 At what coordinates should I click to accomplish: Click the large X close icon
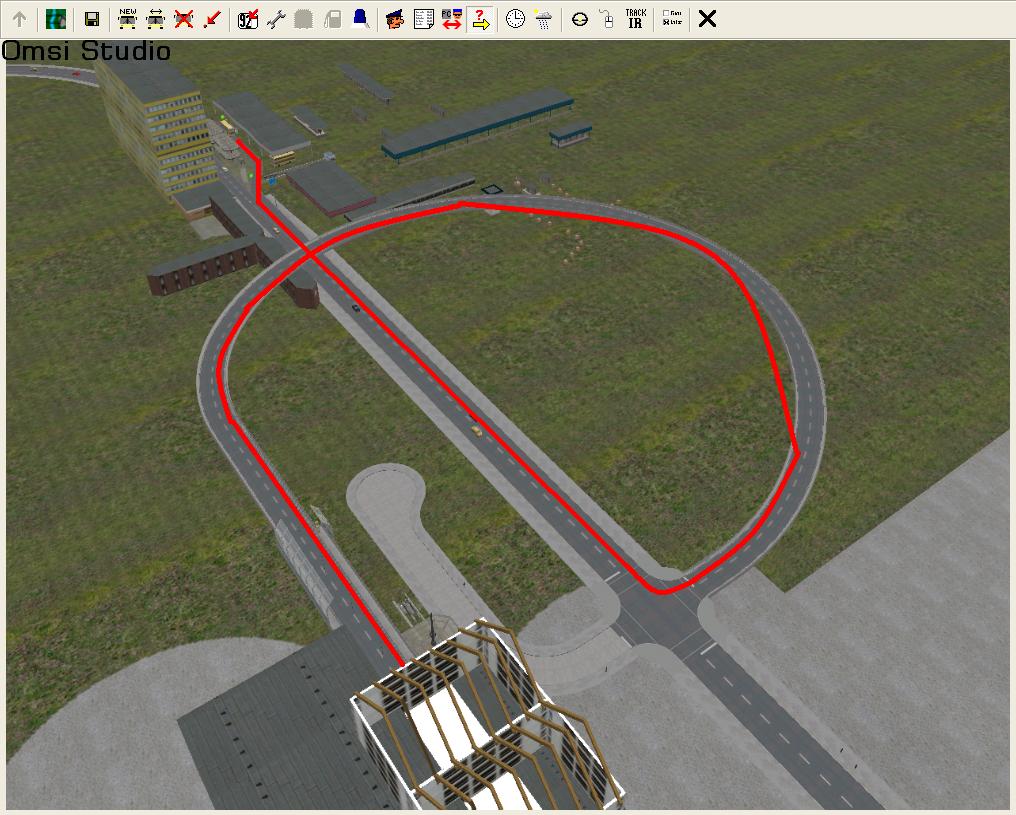click(708, 19)
